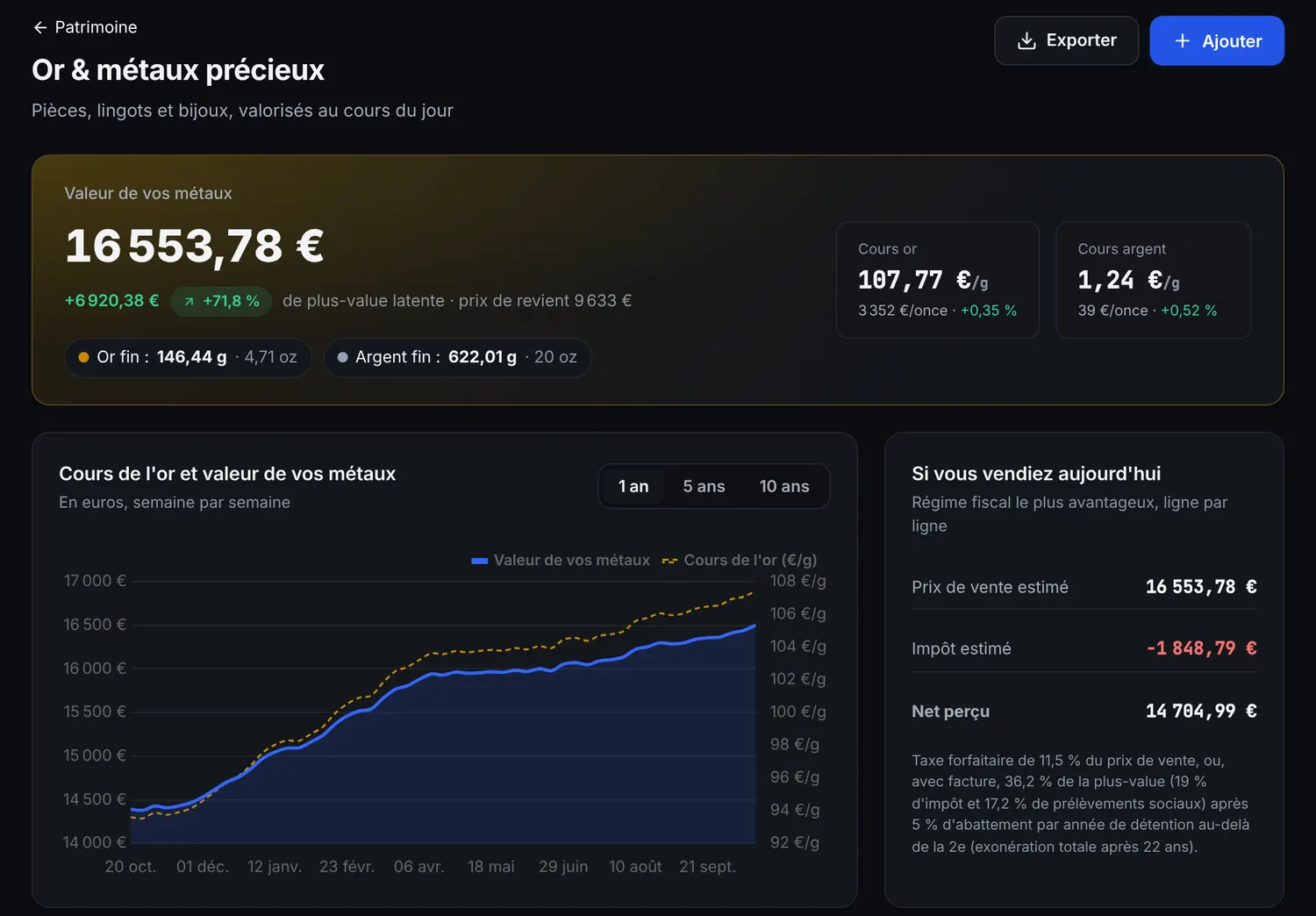Click 'Si vous vendiez aujourd'hui' heading
The height and width of the screenshot is (916, 1316).
click(x=1036, y=474)
